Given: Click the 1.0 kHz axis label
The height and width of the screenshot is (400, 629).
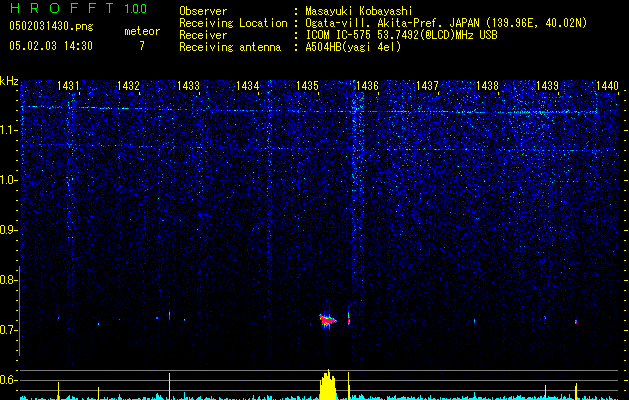Looking at the screenshot, I should tap(8, 180).
